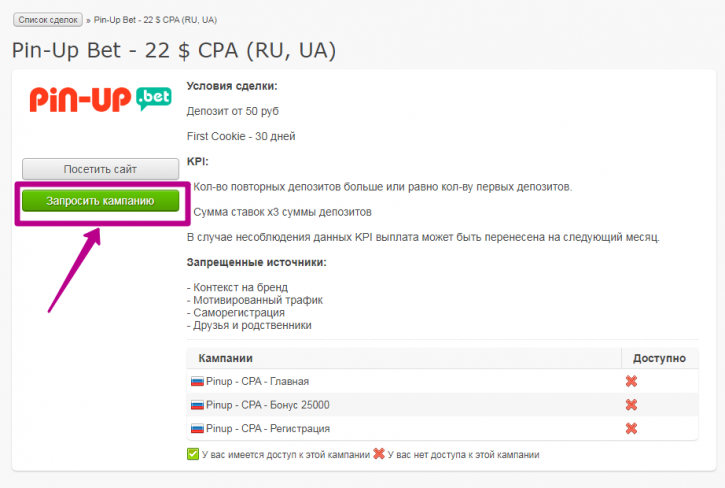
Task: Select the Pinup - CPA - Регистрация campaign row
Action: (x=442, y=428)
